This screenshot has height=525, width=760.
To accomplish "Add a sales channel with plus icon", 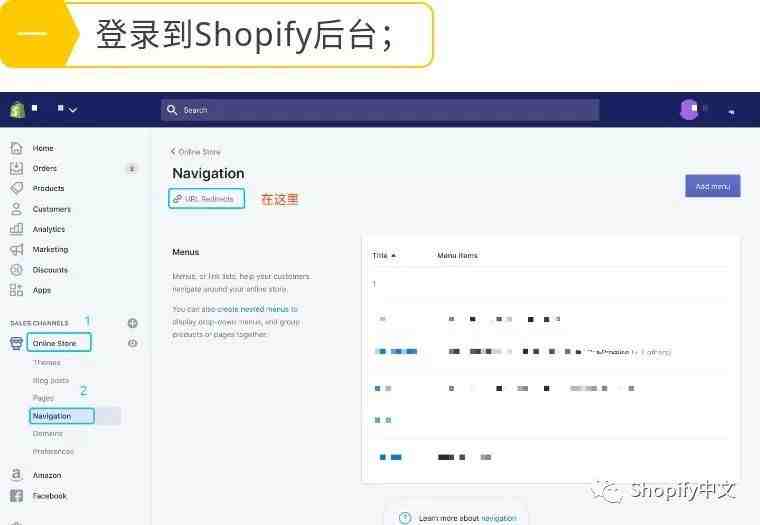I will [132, 323].
